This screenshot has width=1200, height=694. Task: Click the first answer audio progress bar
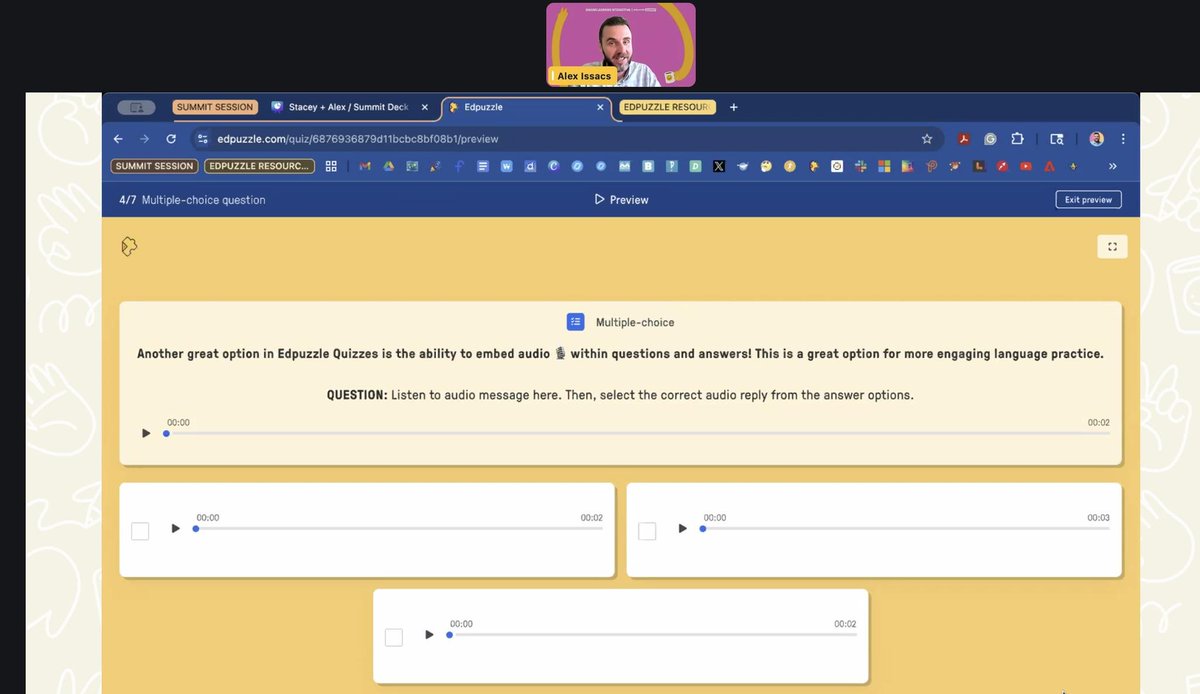click(399, 528)
